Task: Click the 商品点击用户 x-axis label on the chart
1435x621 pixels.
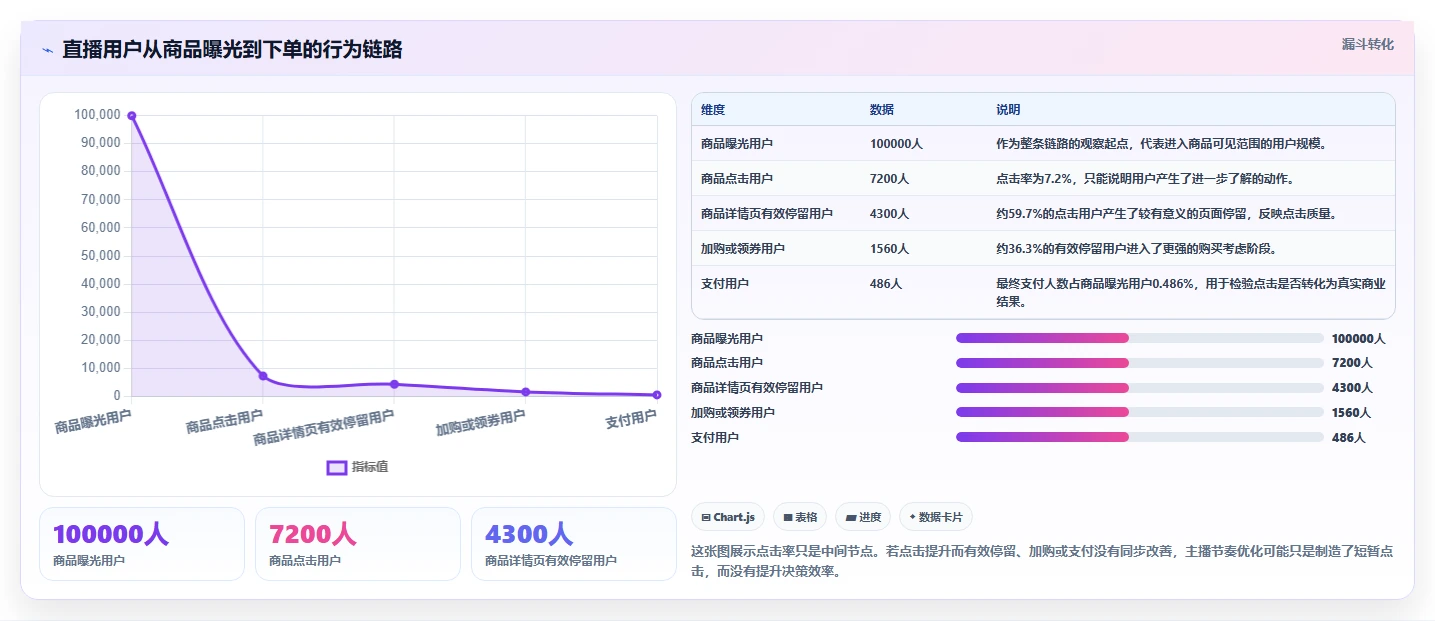Action: pos(224,421)
